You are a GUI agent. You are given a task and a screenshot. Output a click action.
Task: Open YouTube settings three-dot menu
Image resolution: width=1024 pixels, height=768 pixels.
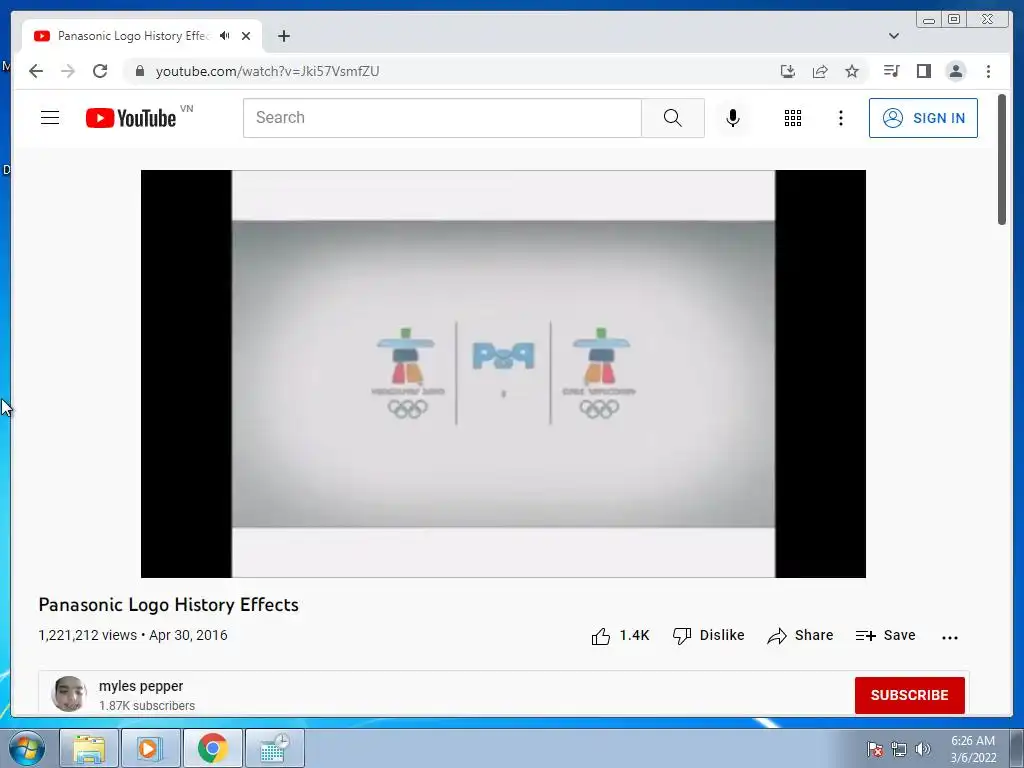point(840,118)
